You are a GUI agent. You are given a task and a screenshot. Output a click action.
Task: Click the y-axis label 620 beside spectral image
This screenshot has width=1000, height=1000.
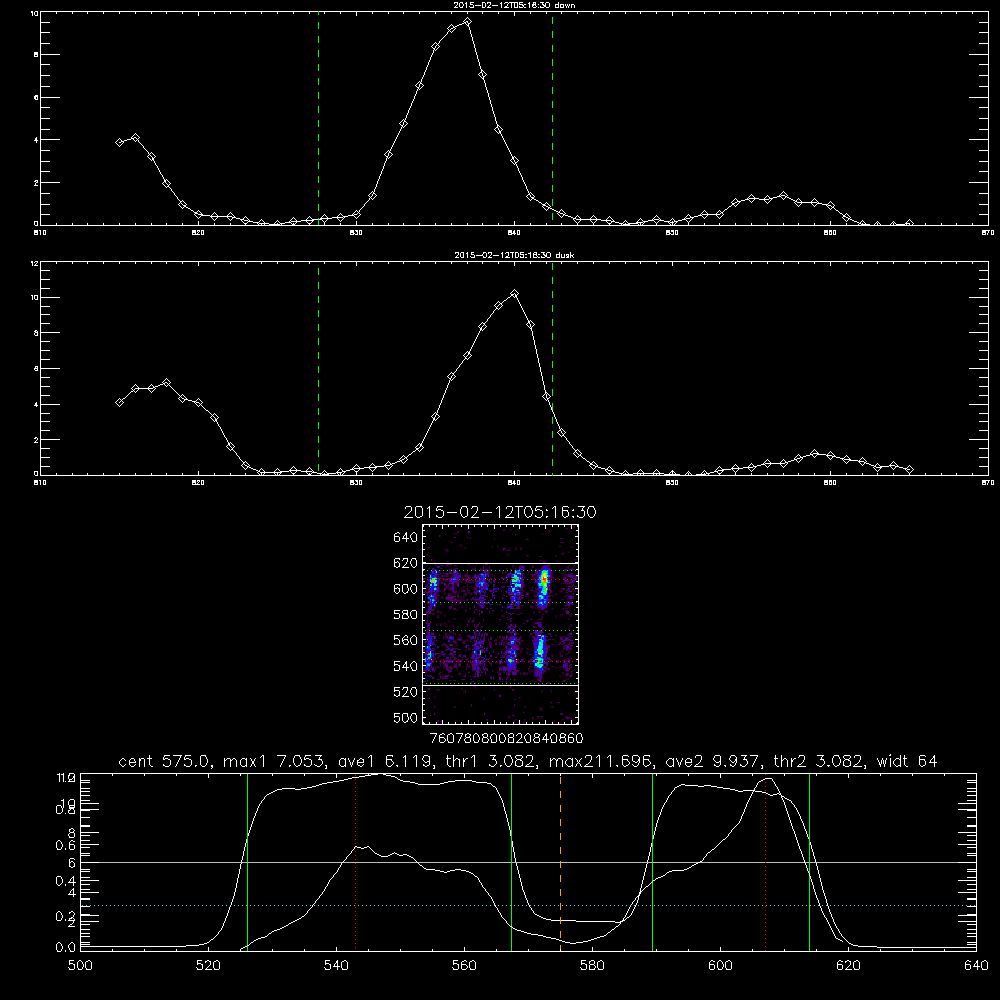[x=405, y=563]
